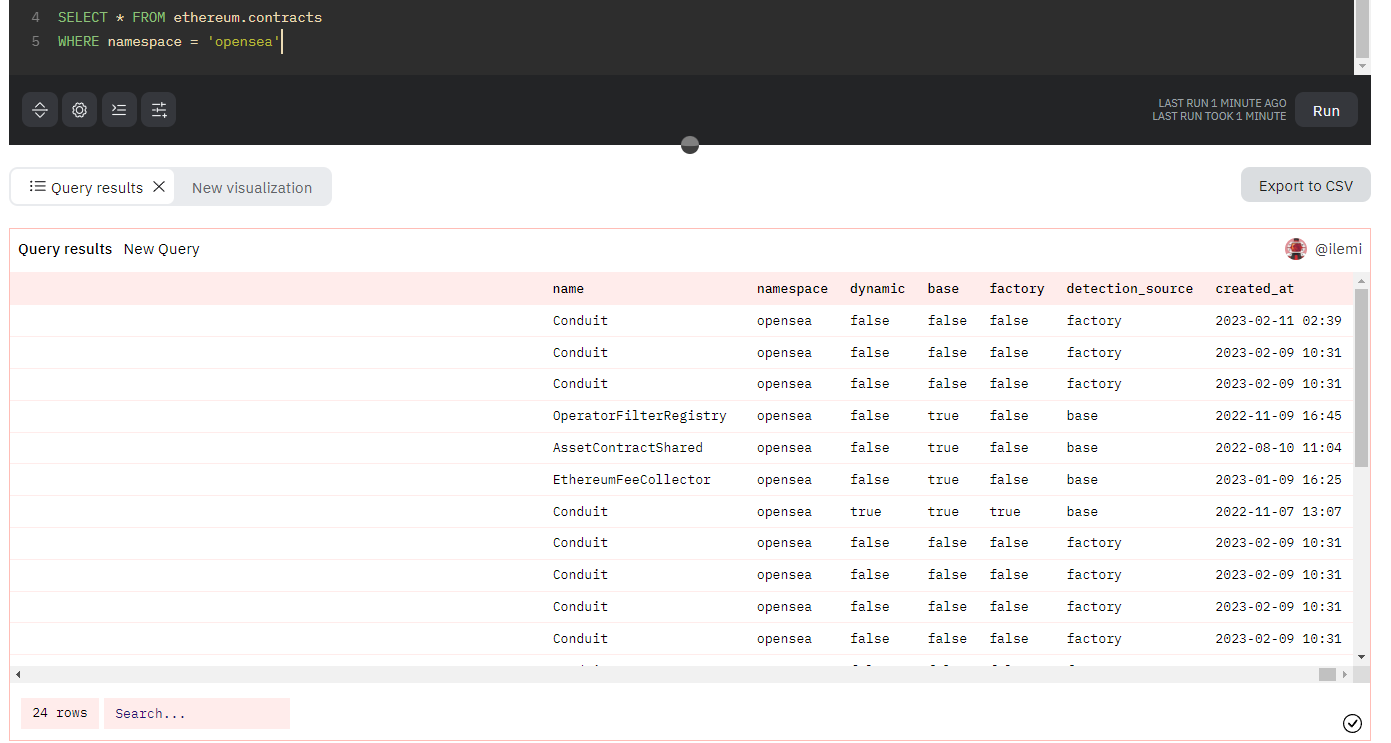This screenshot has height=743, width=1391.
Task: Click opensea namespace in EthereumFeeCollector row
Action: [x=784, y=479]
